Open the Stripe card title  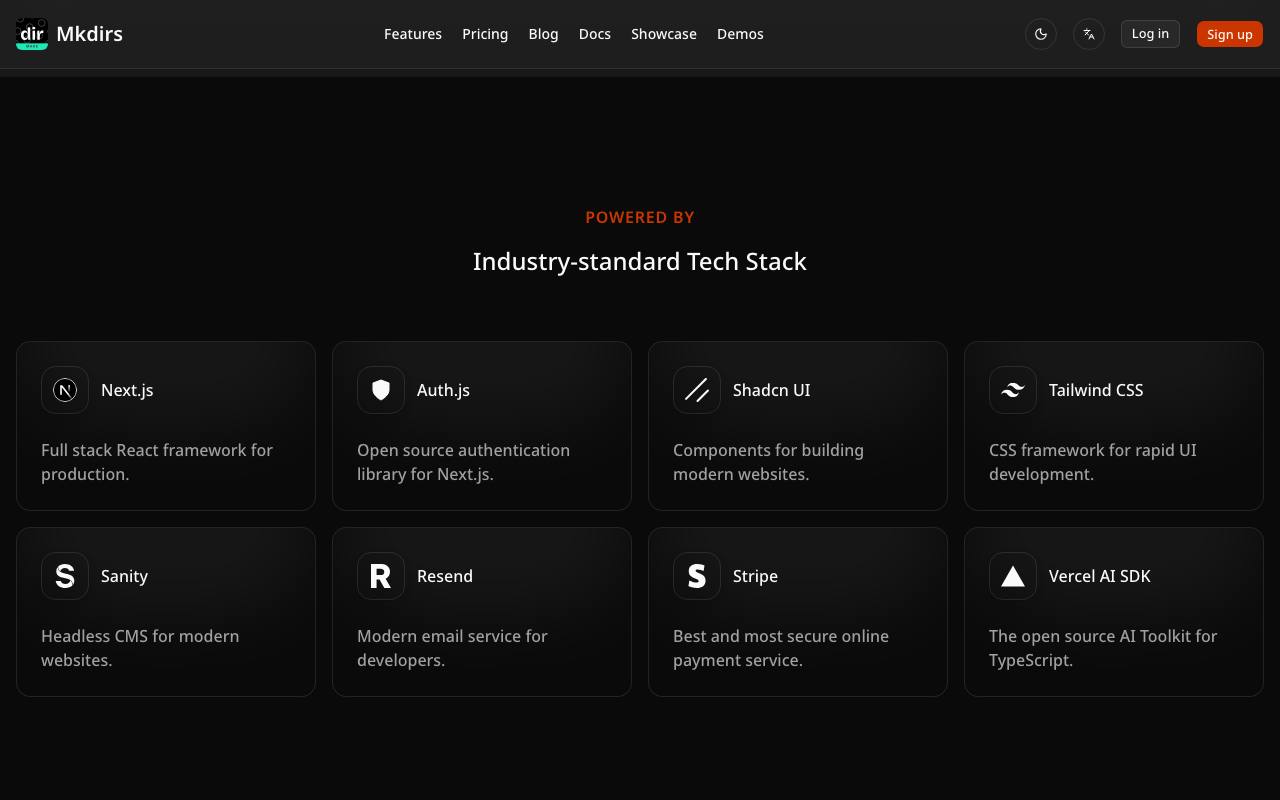755,576
